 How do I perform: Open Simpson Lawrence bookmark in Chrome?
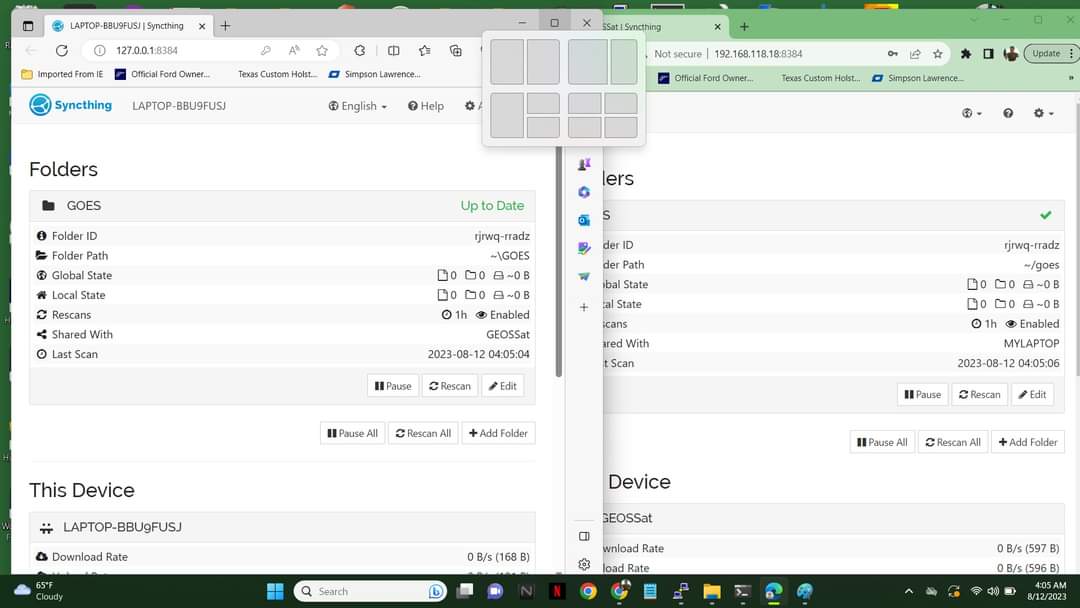918,78
